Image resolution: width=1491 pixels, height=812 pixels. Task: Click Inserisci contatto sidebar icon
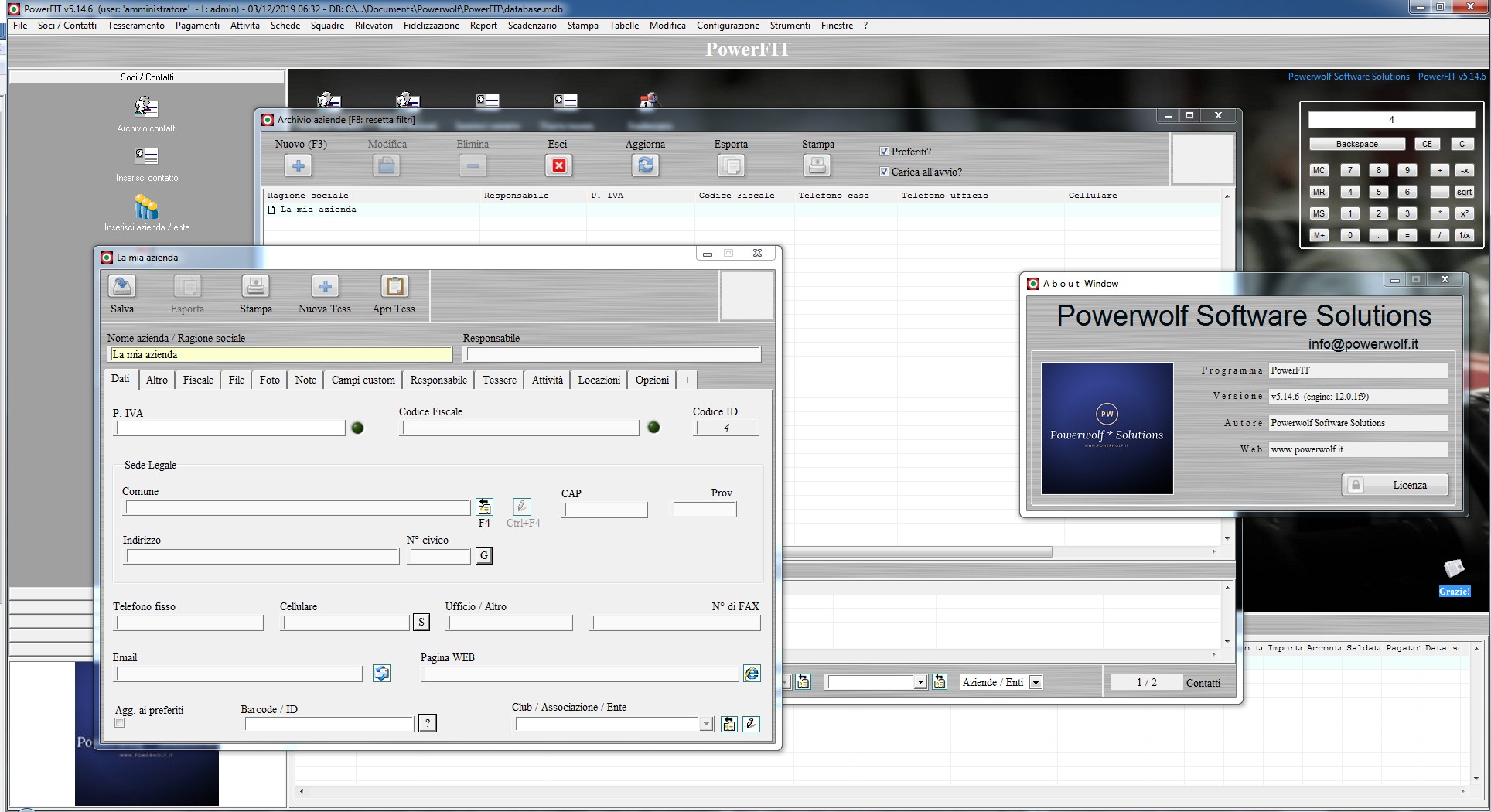147,157
